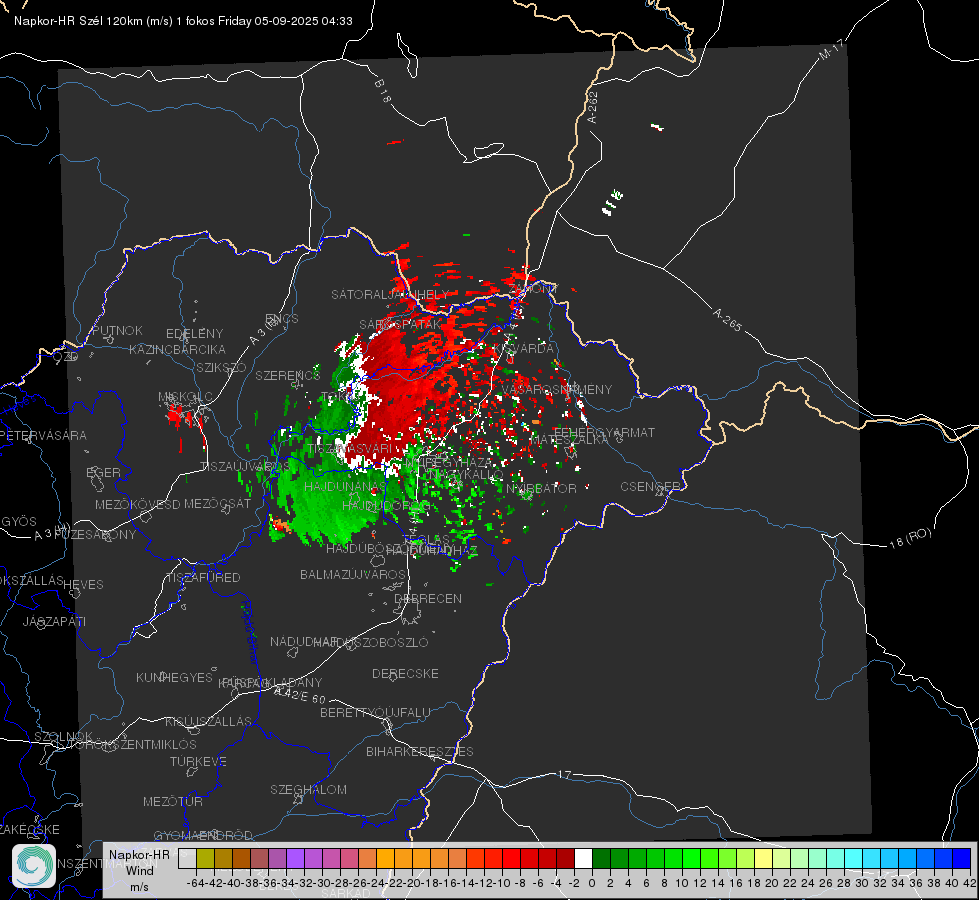The image size is (979, 900).
Task: Click the KUNHEGYES city label
Action: click(x=174, y=677)
